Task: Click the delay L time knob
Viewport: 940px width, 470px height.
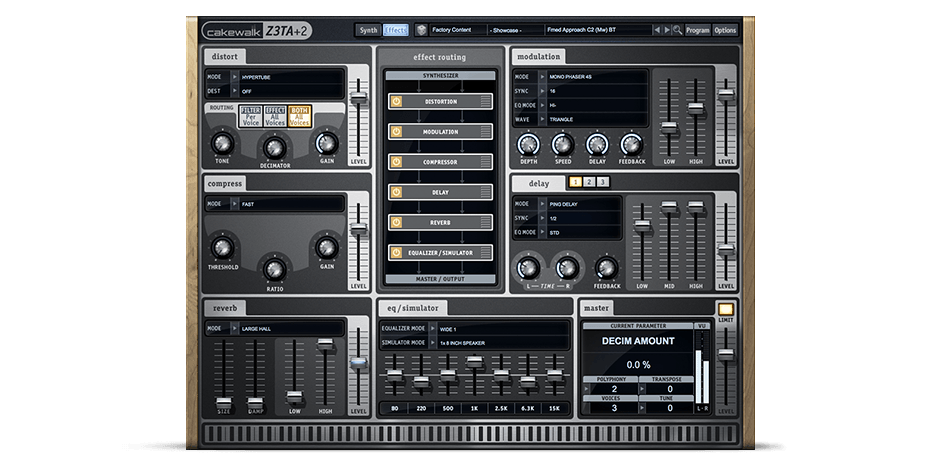Action: tap(528, 268)
